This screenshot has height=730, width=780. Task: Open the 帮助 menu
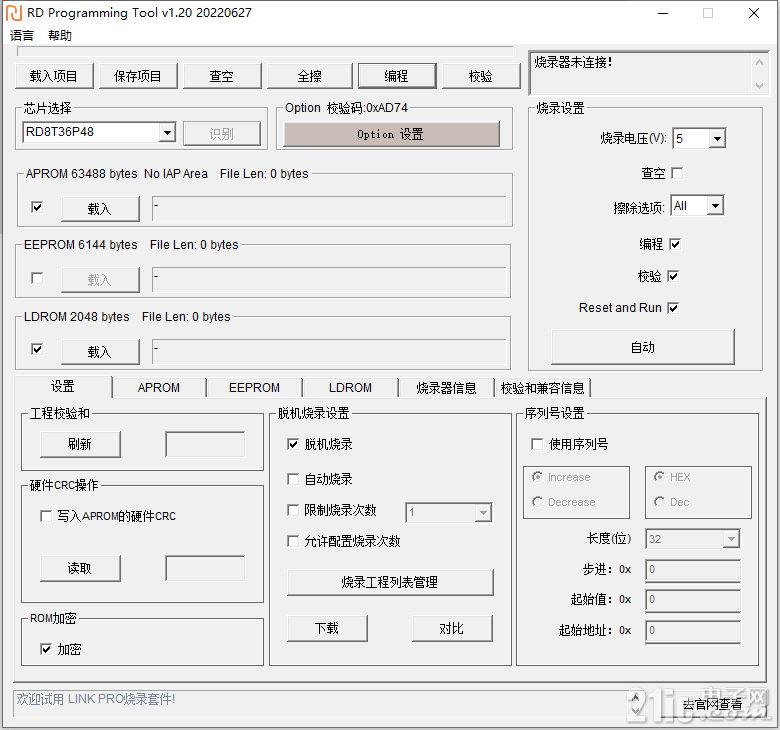60,35
